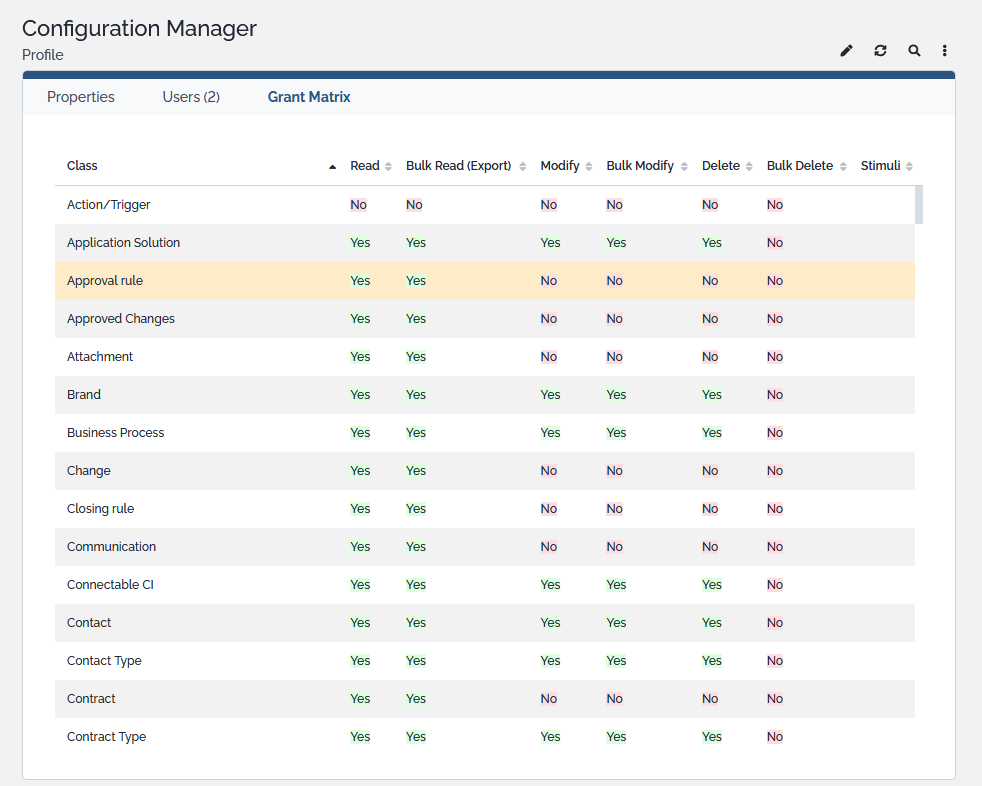Open the Users (2) tab
The width and height of the screenshot is (982, 786).
click(x=191, y=97)
